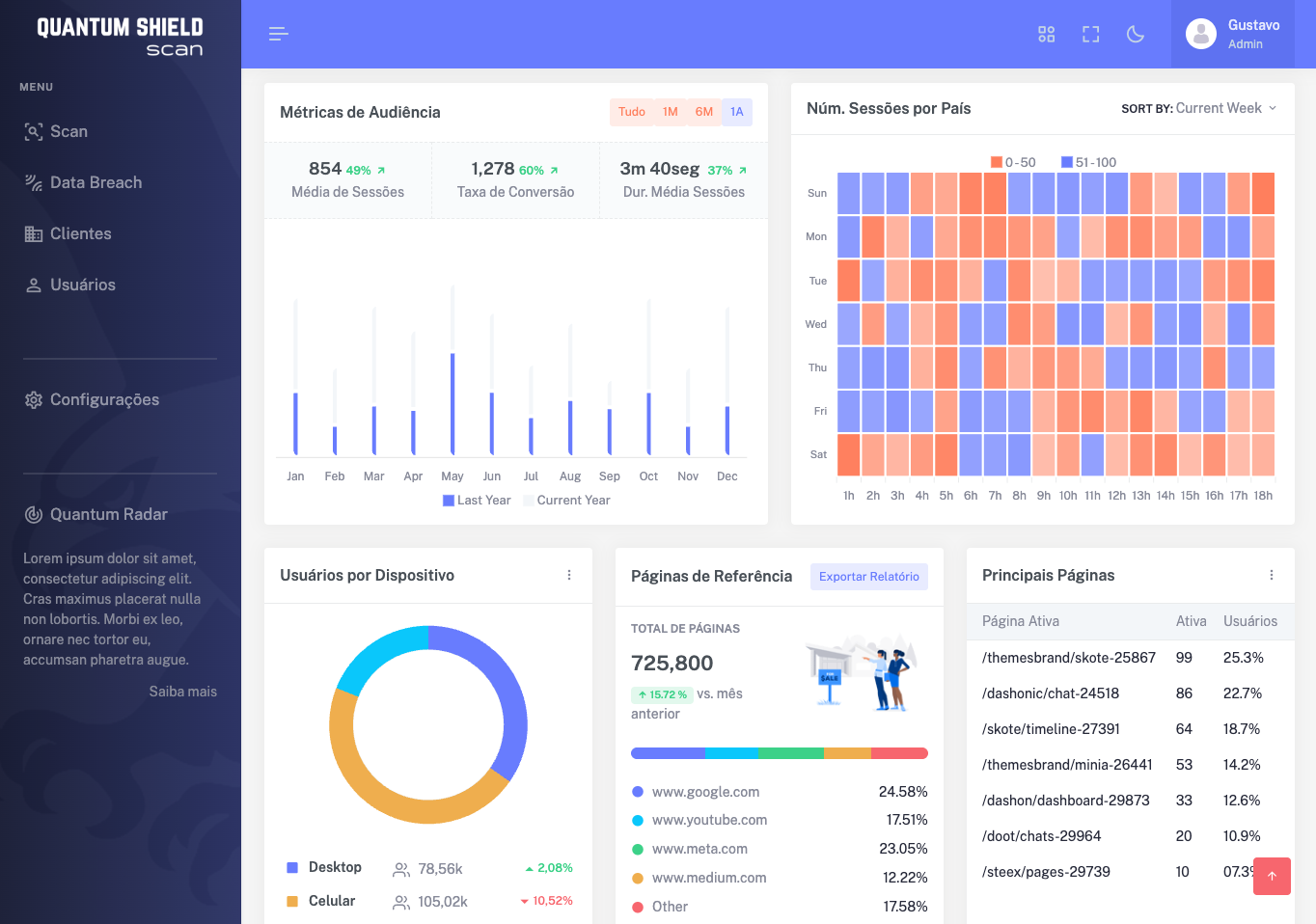Toggle the Current Year legend series
Image resolution: width=1316 pixels, height=924 pixels.
point(566,501)
